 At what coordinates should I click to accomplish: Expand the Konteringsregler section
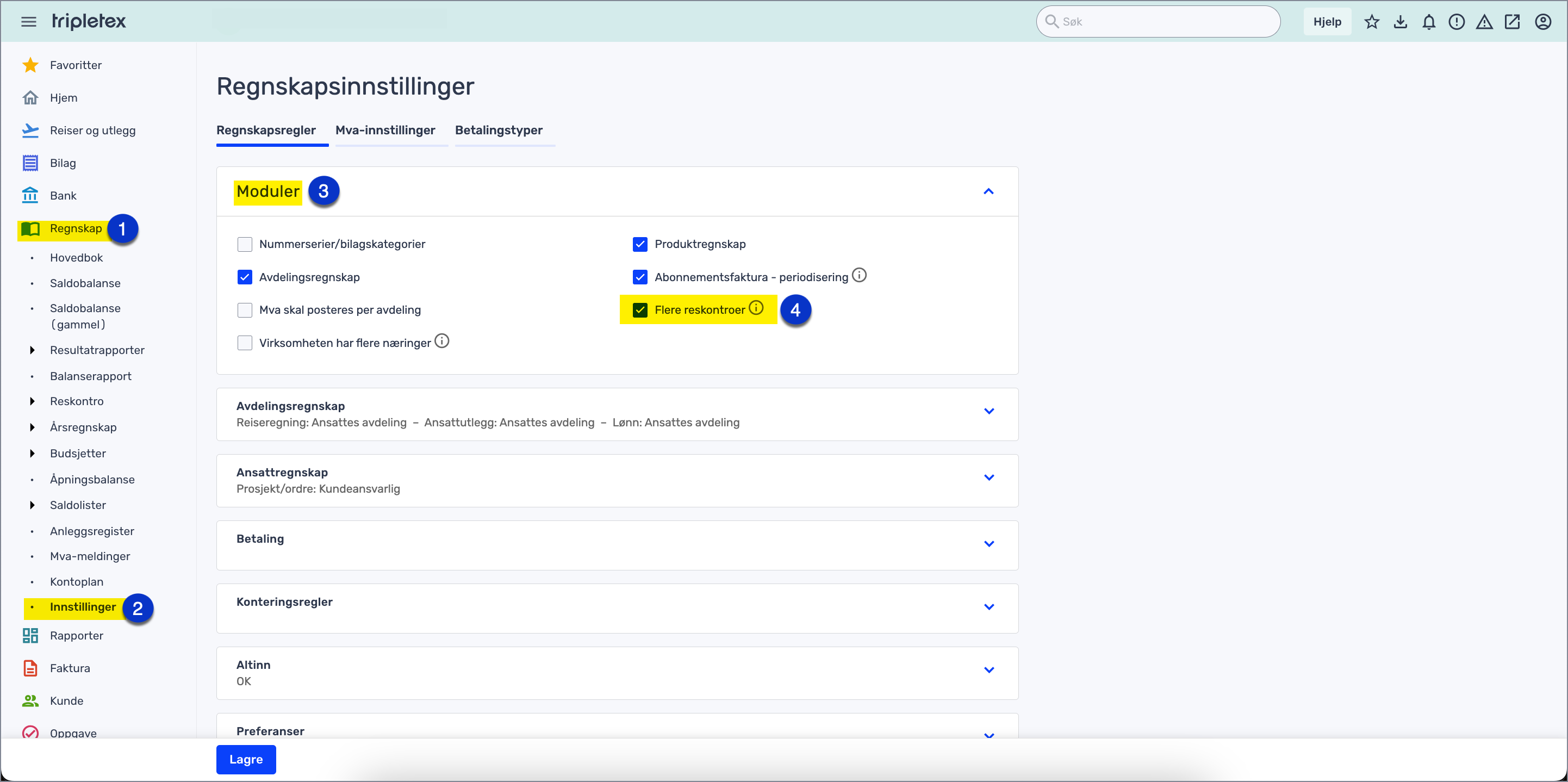(988, 606)
